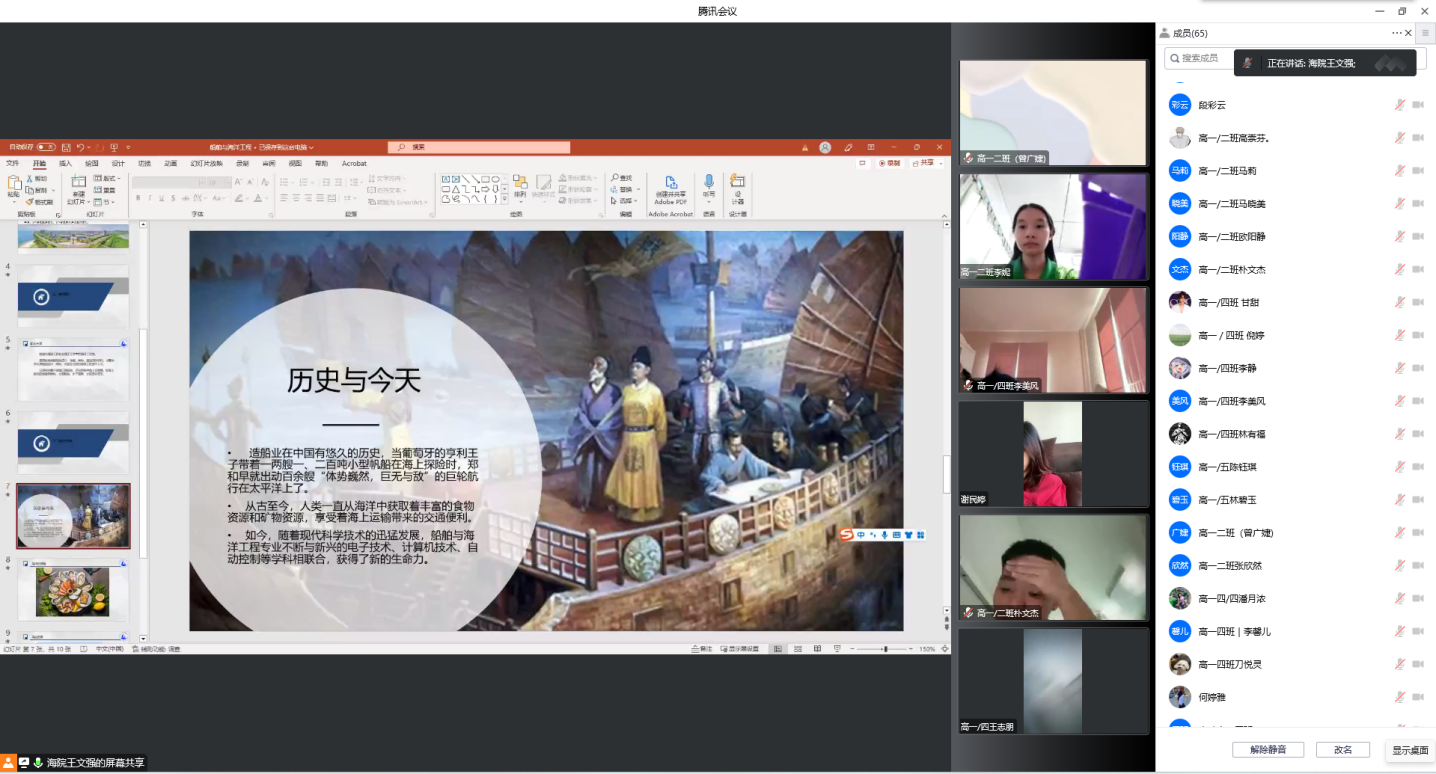Viewport: 1436px width, 774px height.
Task: Click the 解除静音 unmute button
Action: click(1268, 750)
